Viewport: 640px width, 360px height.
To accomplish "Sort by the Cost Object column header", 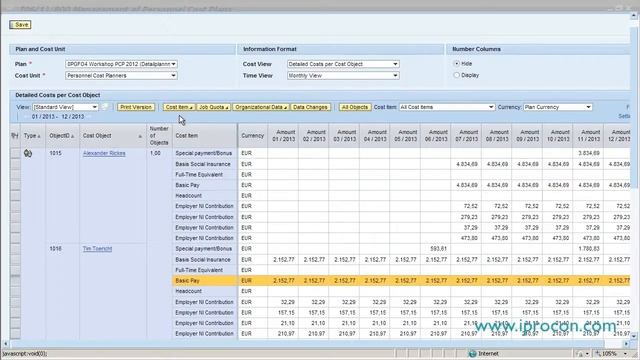I will click(x=112, y=136).
